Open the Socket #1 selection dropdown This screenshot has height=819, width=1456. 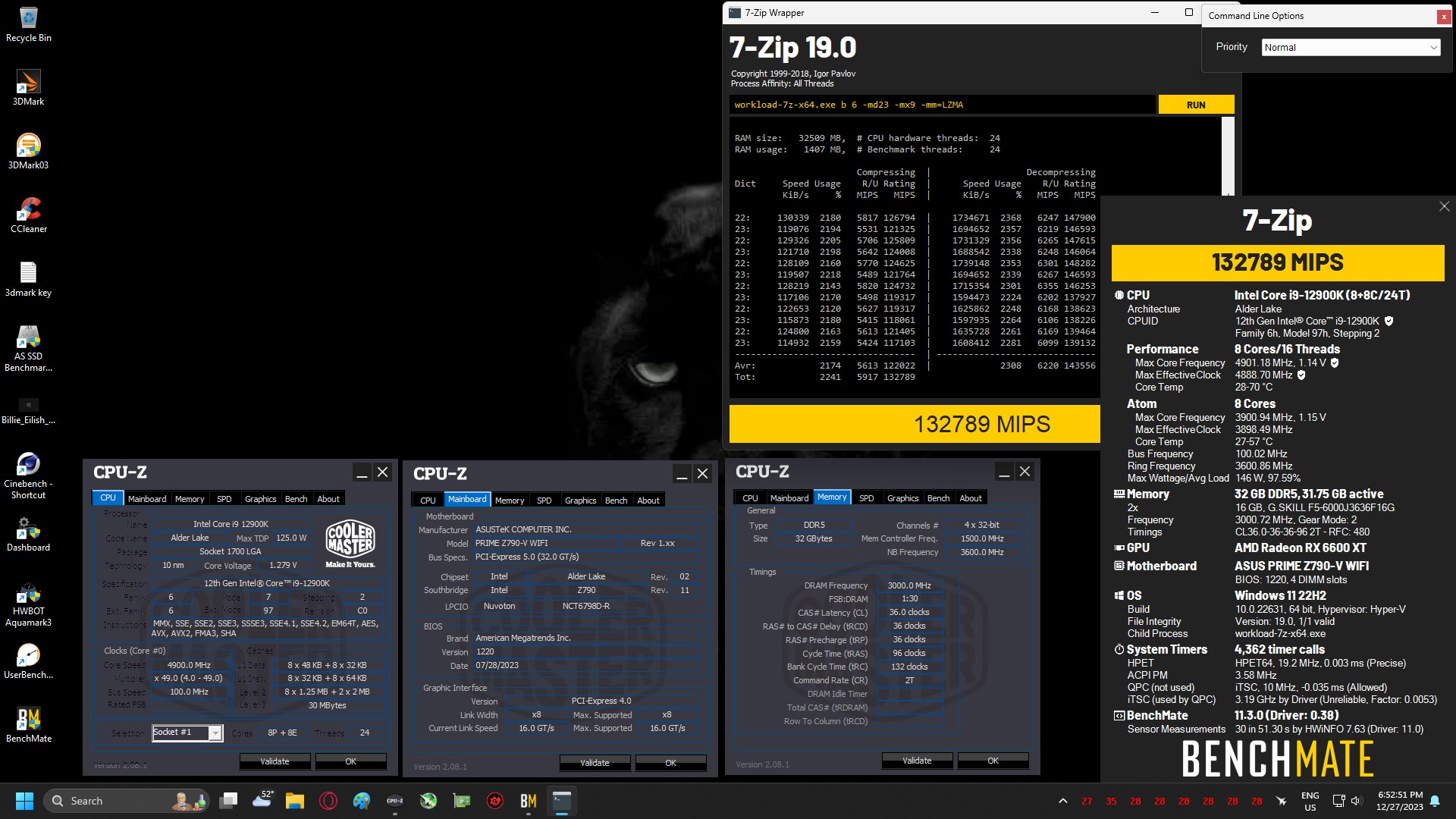tap(187, 733)
